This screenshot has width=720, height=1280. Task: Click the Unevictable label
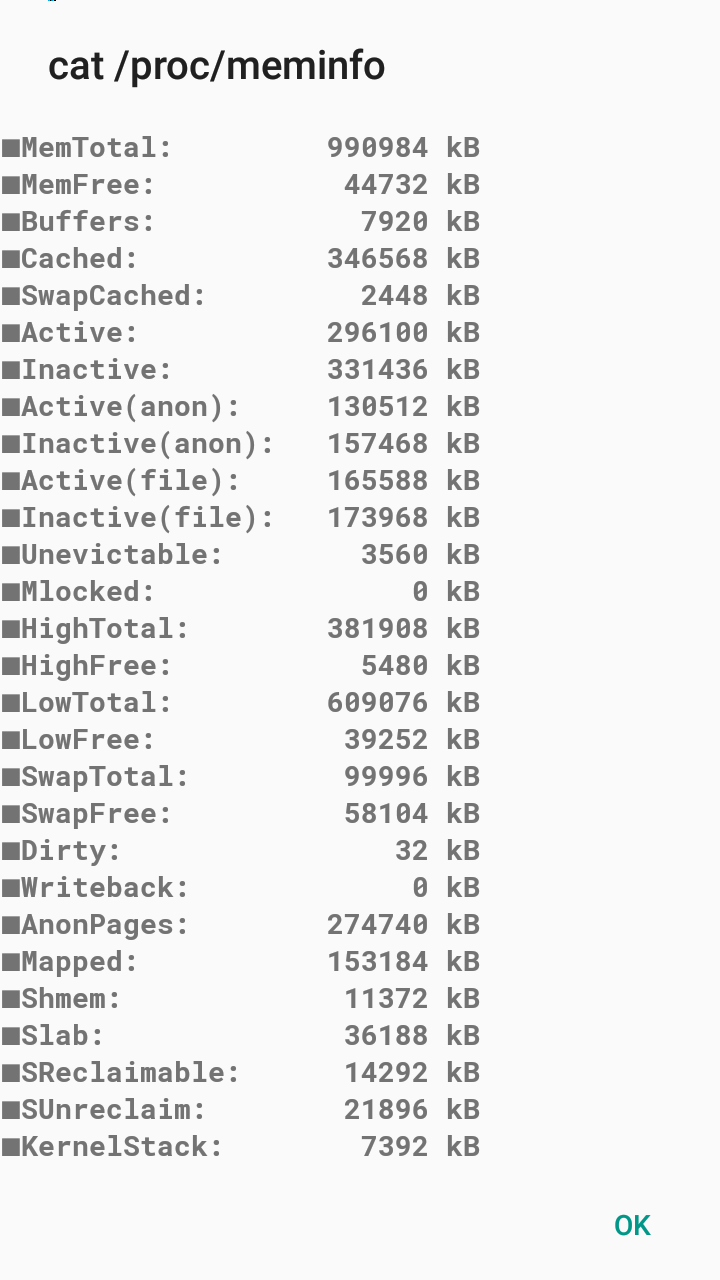122,555
